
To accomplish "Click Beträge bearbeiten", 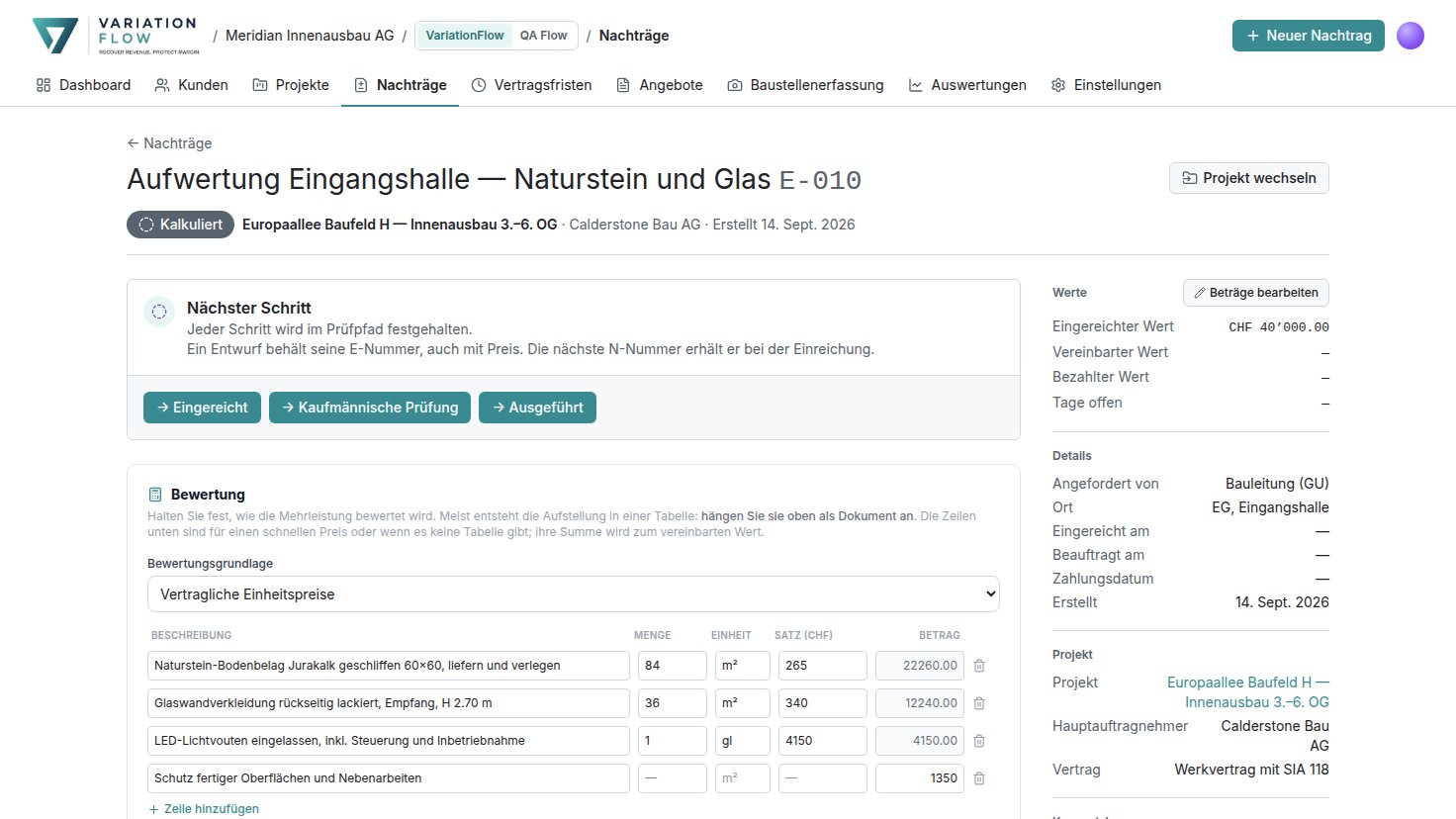I will coord(1256,293).
